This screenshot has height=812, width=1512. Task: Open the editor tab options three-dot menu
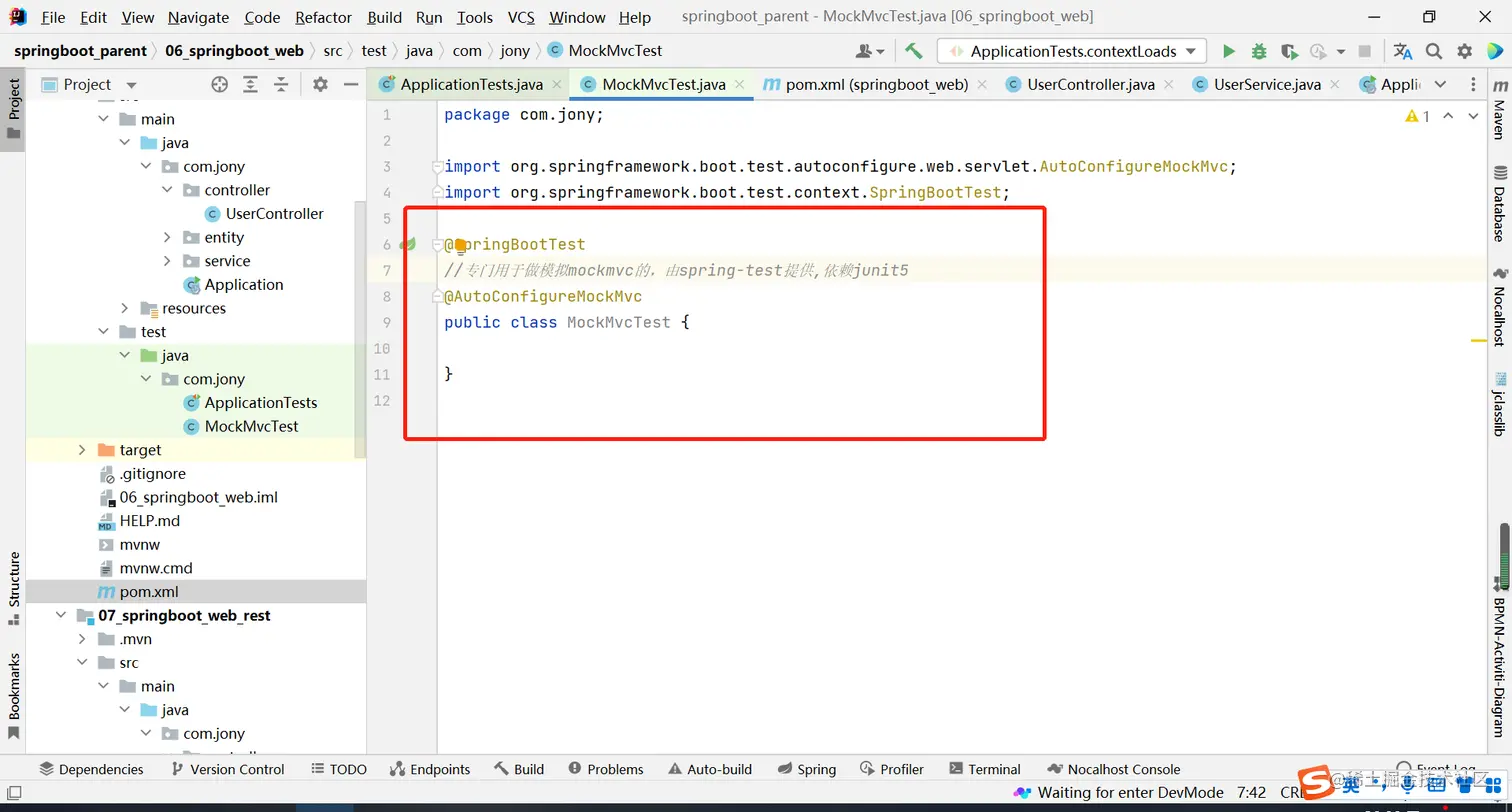coord(1472,85)
